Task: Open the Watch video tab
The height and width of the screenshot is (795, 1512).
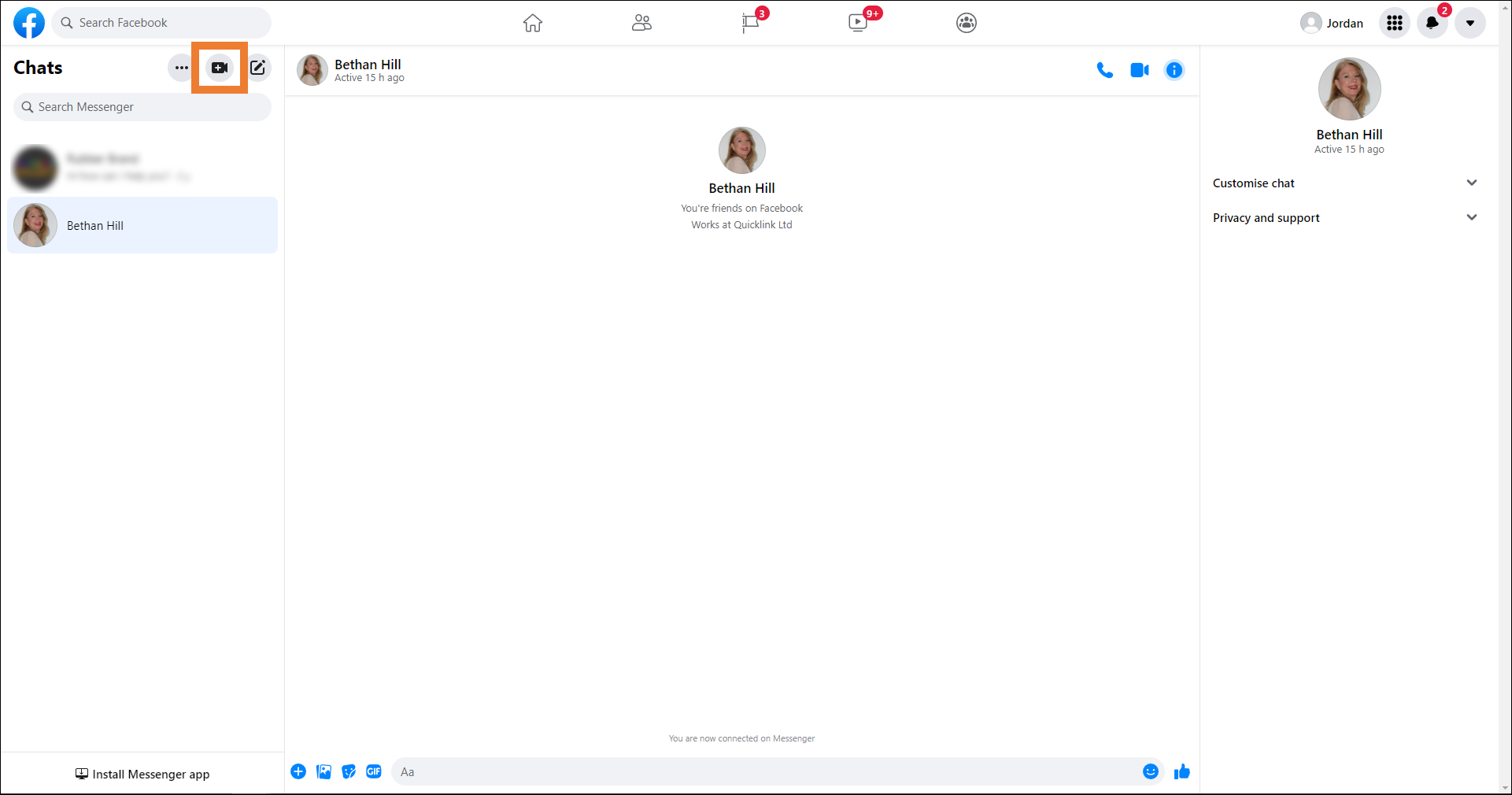Action: 858,23
